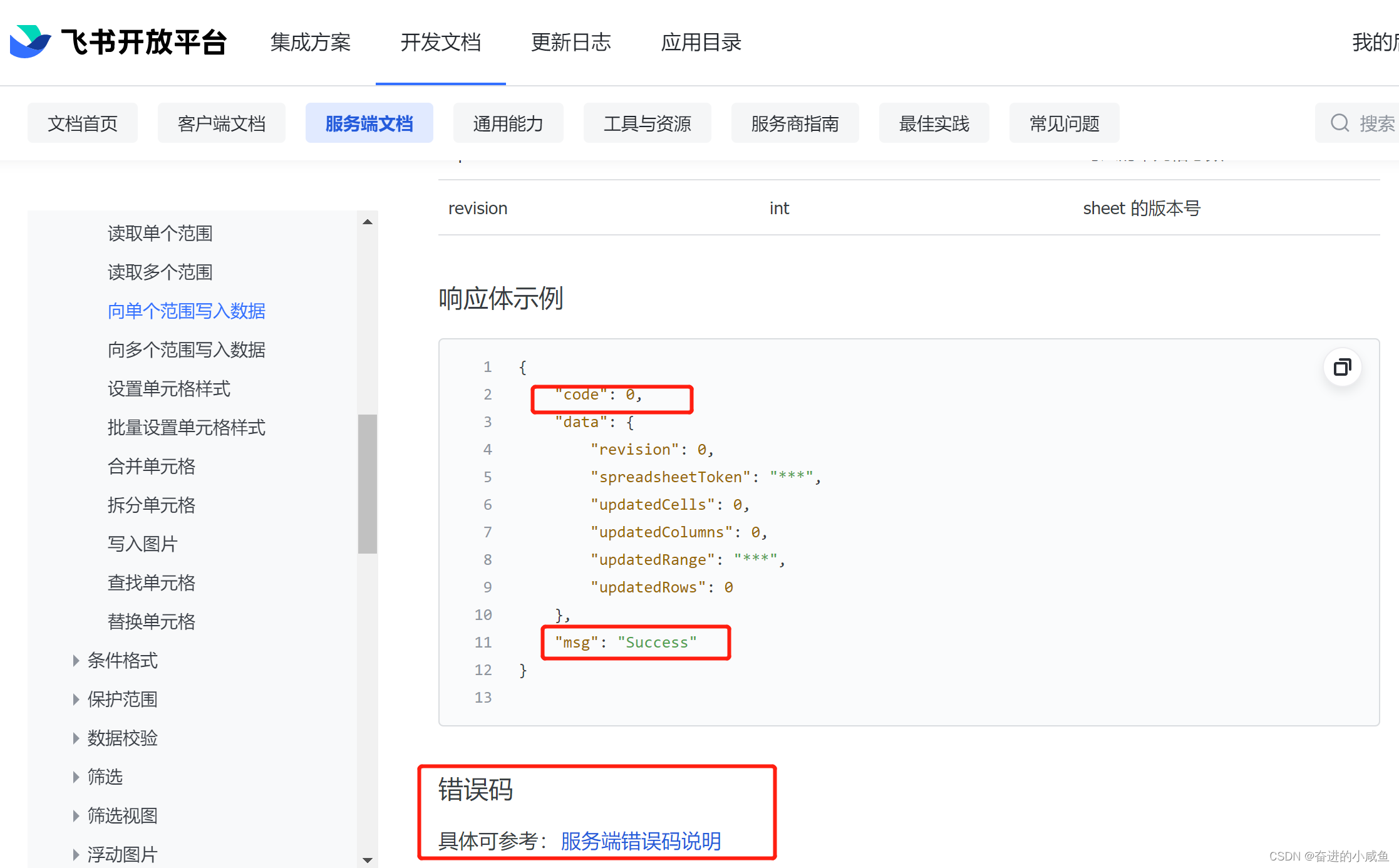Image resolution: width=1399 pixels, height=868 pixels.
Task: Expand the 数据校验 tree node arrow
Action: tap(76, 738)
